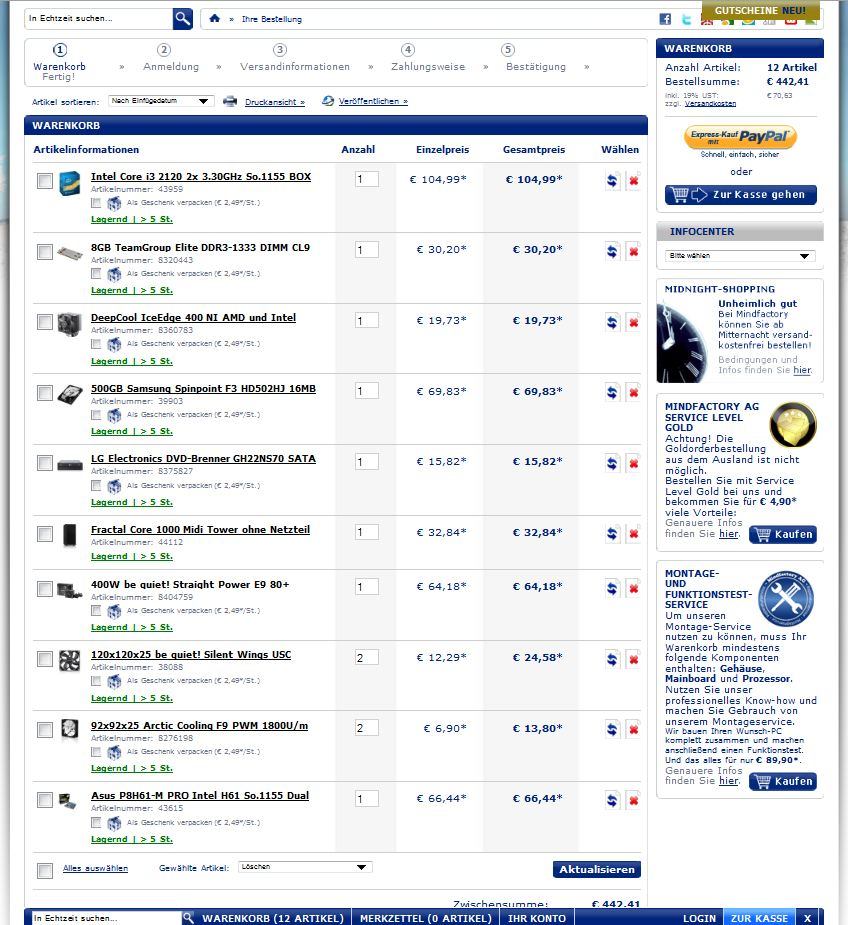848x925 pixels.
Task: Click the Veröffentlichen share icon
Action: (x=328, y=101)
